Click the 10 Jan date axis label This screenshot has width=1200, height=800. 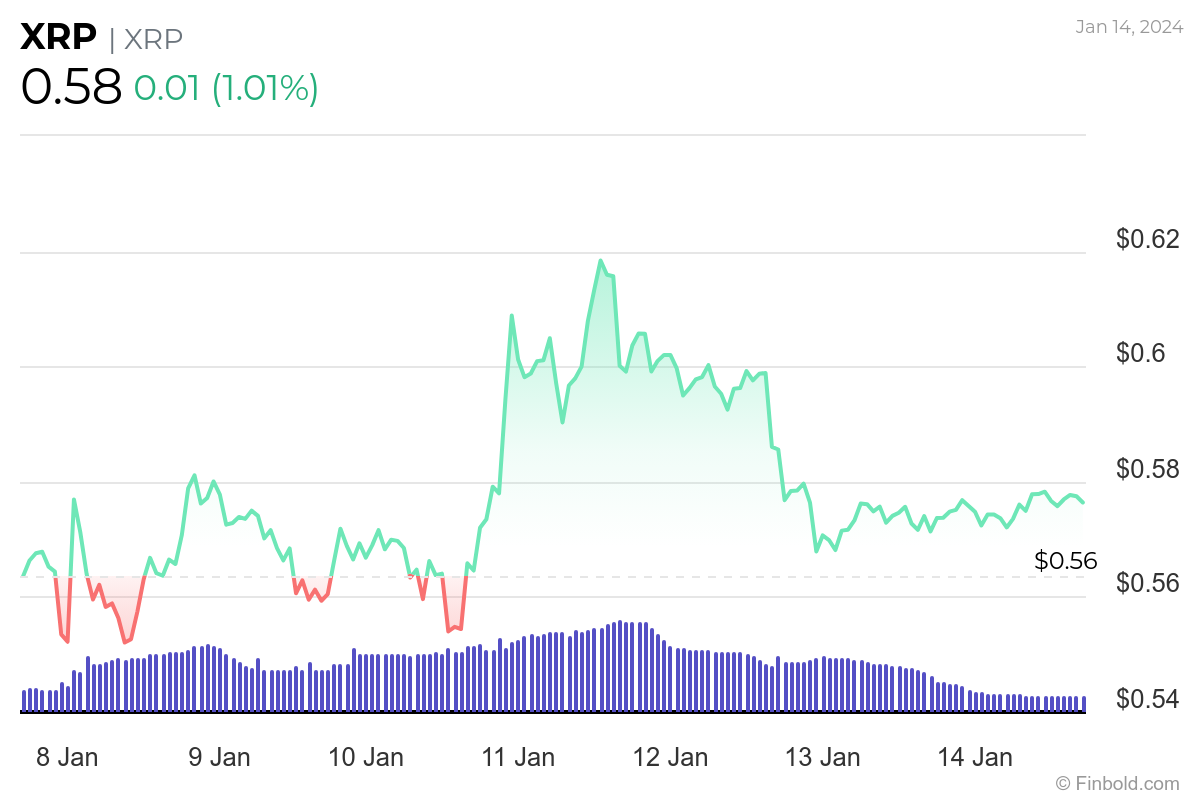click(368, 758)
